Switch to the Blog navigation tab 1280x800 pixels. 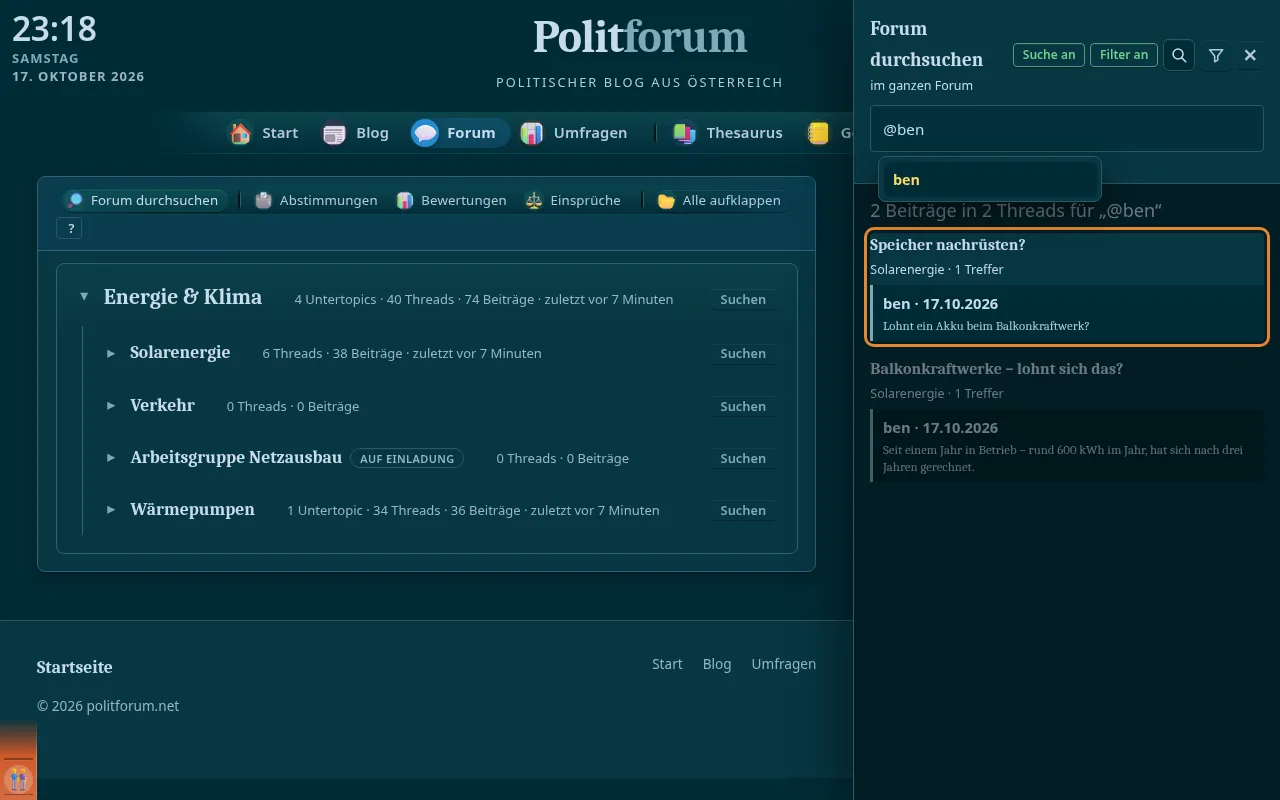pyautogui.click(x=357, y=133)
